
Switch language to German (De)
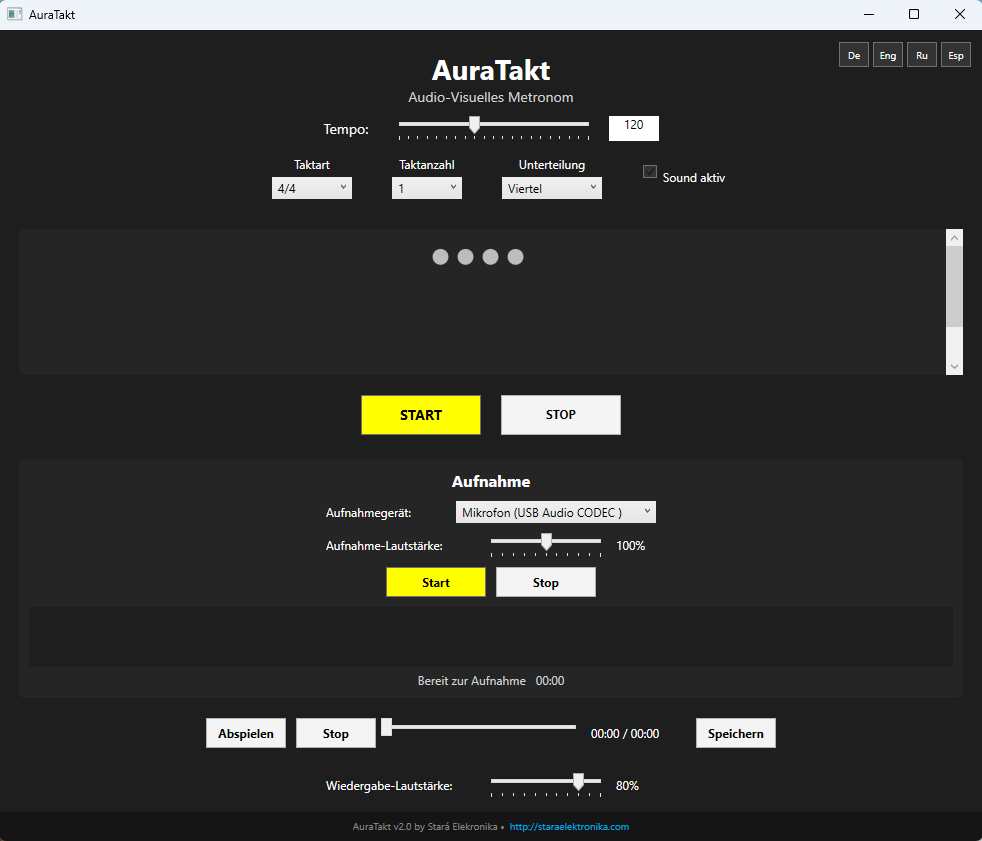(x=854, y=55)
